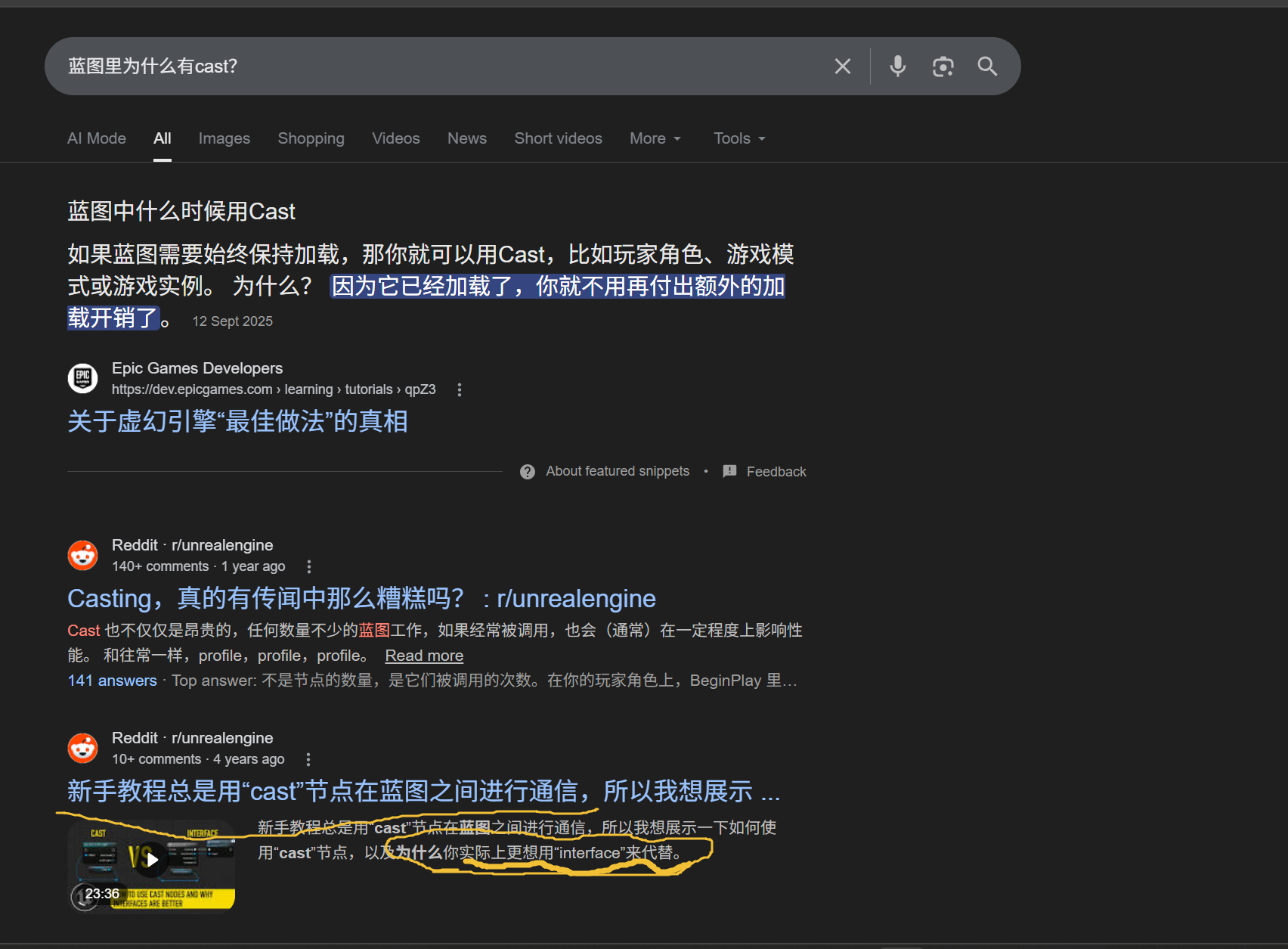
Task: Switch to the Videos tab
Action: coord(396,138)
